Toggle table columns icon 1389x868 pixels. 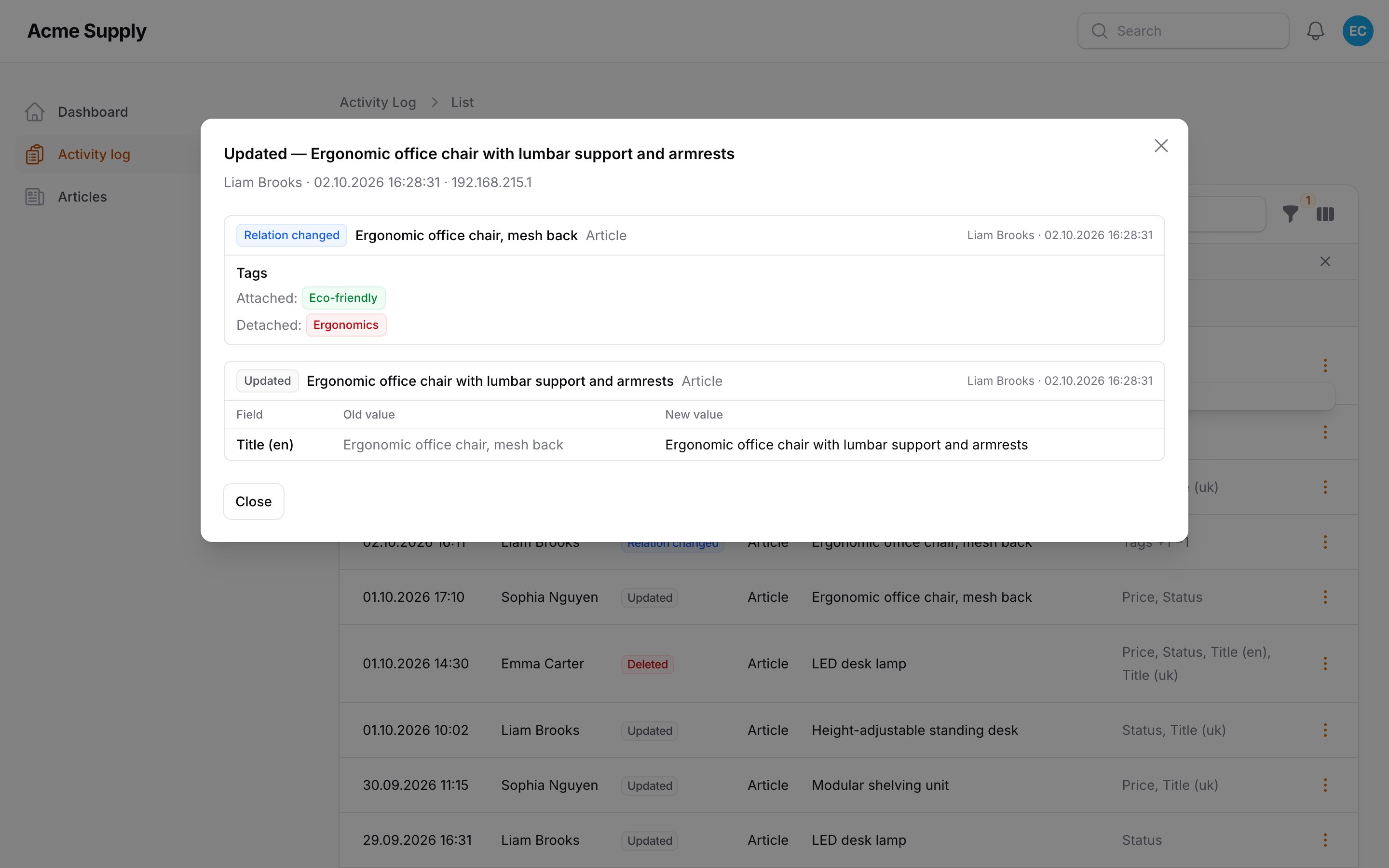coord(1325,214)
